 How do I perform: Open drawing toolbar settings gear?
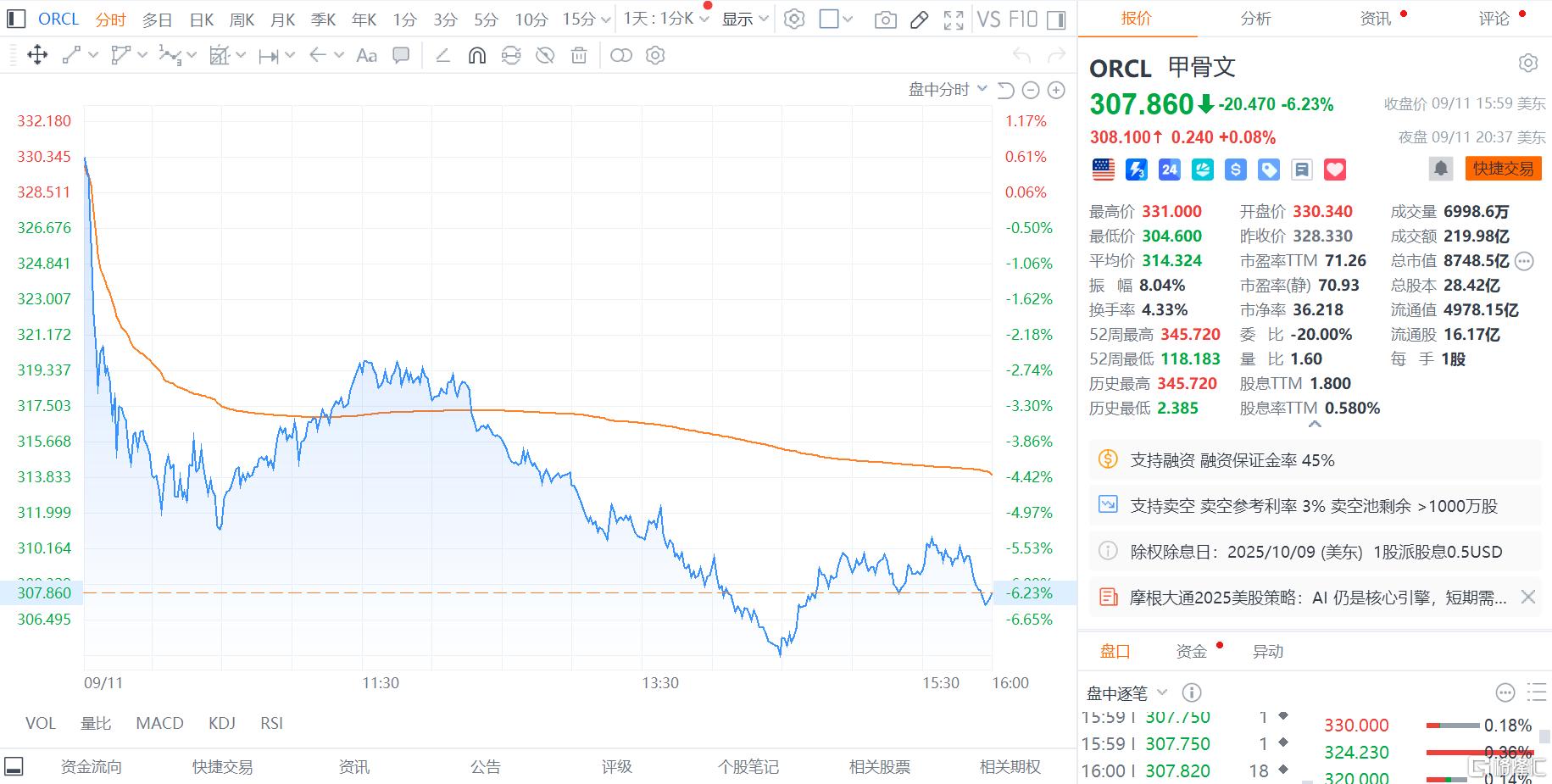655,56
